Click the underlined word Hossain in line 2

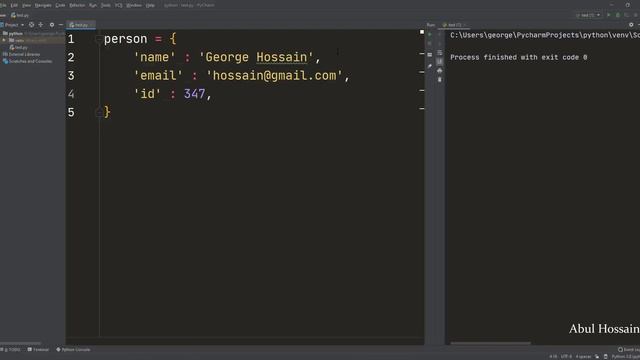[x=282, y=57]
